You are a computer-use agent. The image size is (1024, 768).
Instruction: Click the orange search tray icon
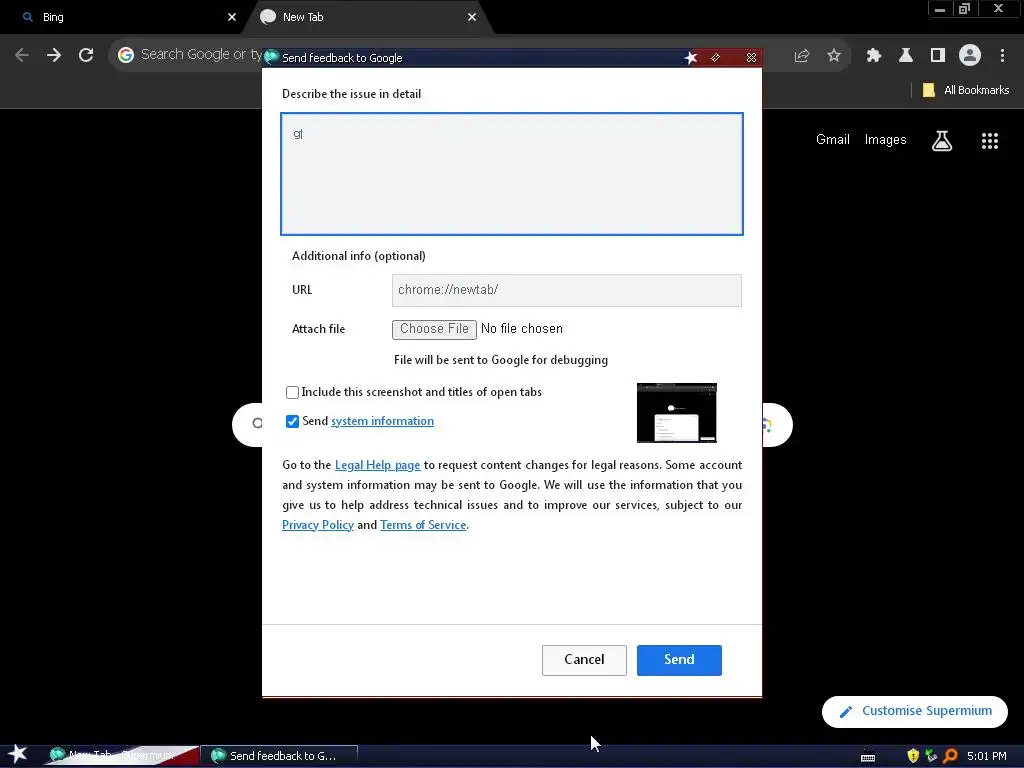coord(950,756)
